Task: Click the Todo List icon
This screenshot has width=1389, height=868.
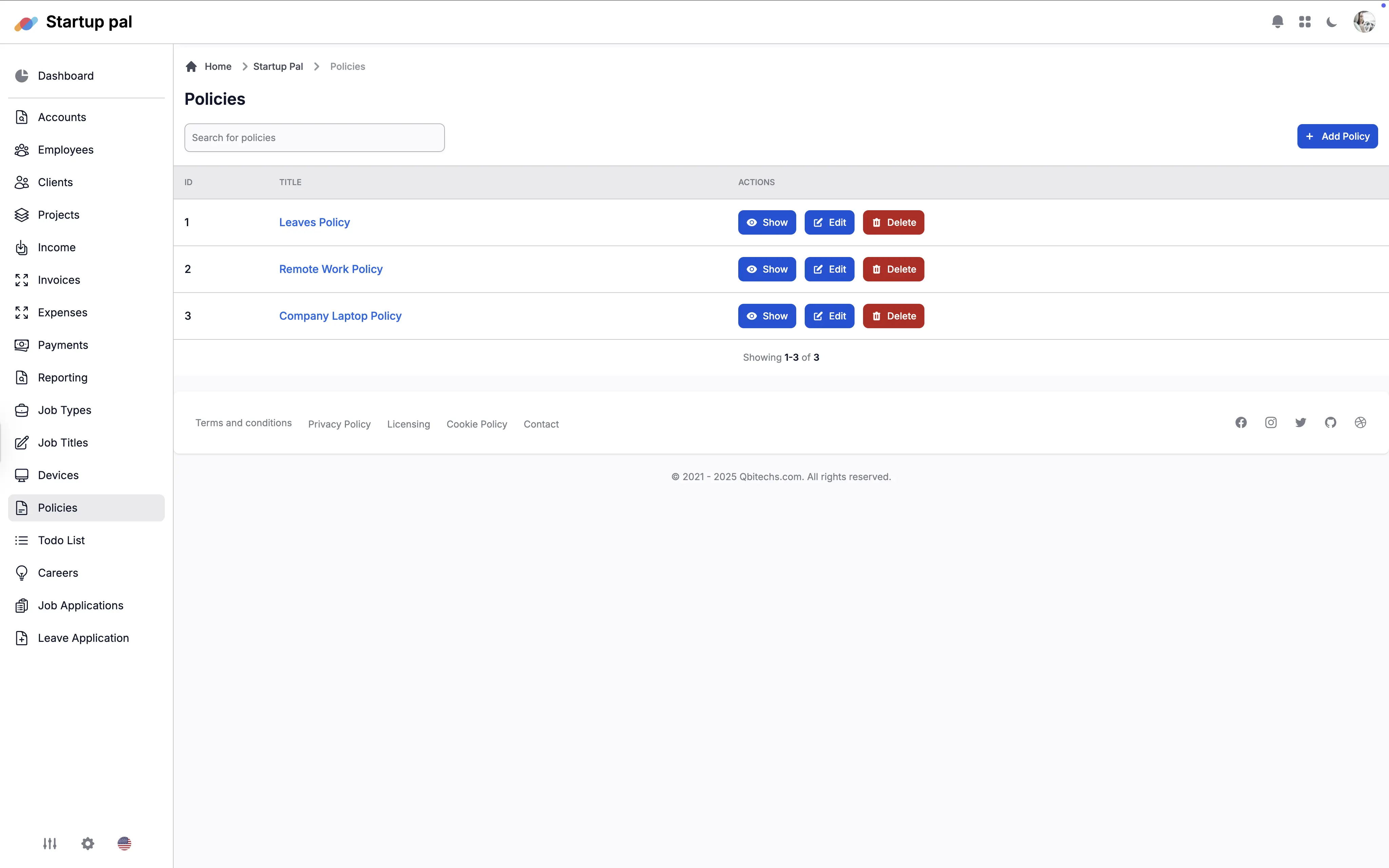Action: tap(22, 540)
